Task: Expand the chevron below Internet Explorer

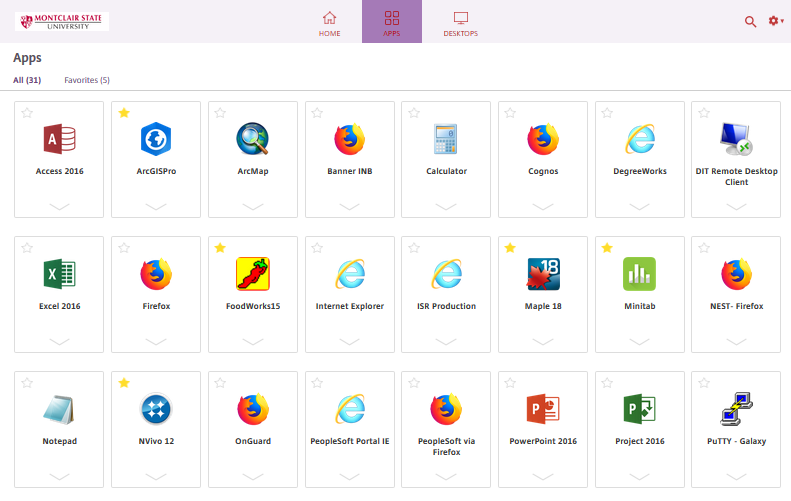Action: 350,341
